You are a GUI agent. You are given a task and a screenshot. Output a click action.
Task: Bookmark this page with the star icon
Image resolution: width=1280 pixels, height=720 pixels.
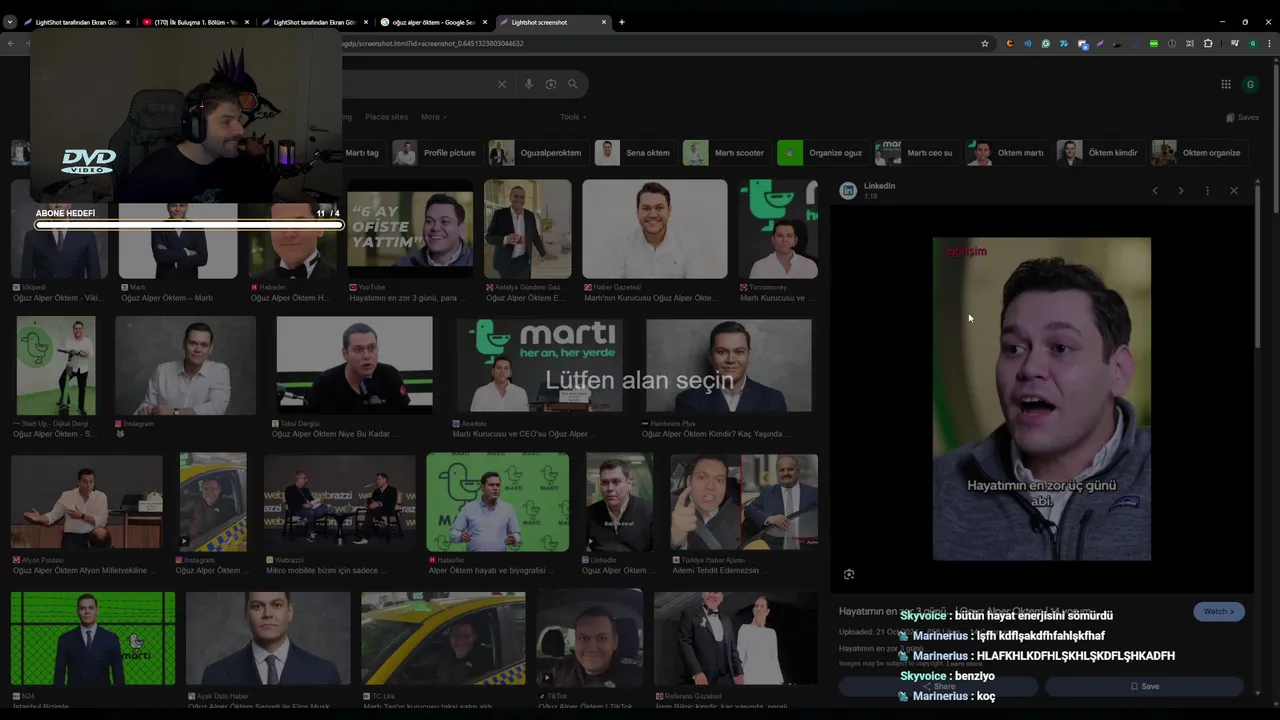tap(985, 44)
